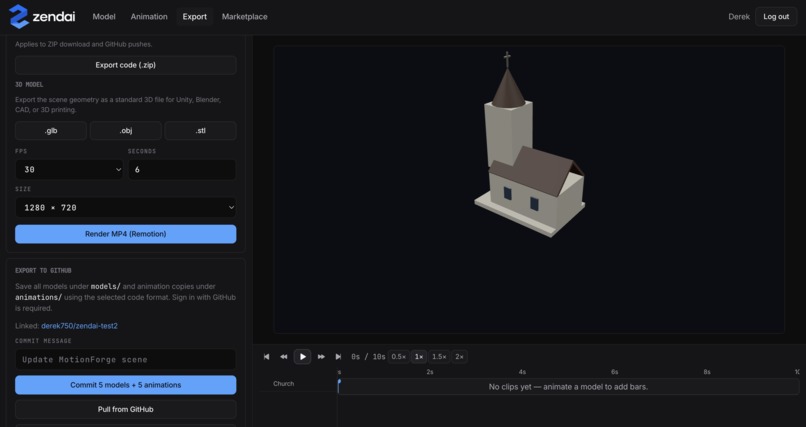The image size is (806, 427).
Task: Set playback speed to 2×
Action: pos(460,357)
